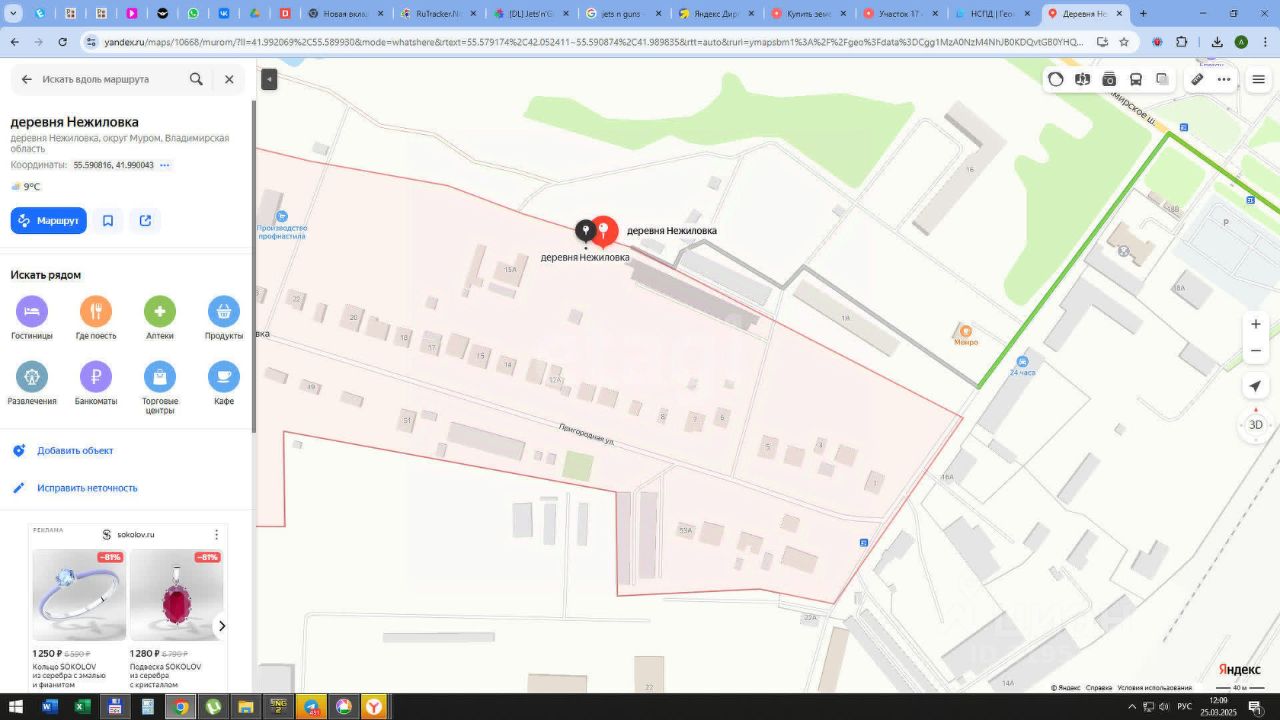The height and width of the screenshot is (720, 1280).
Task: Open more map tools (three dots)
Action: [x=1224, y=79]
